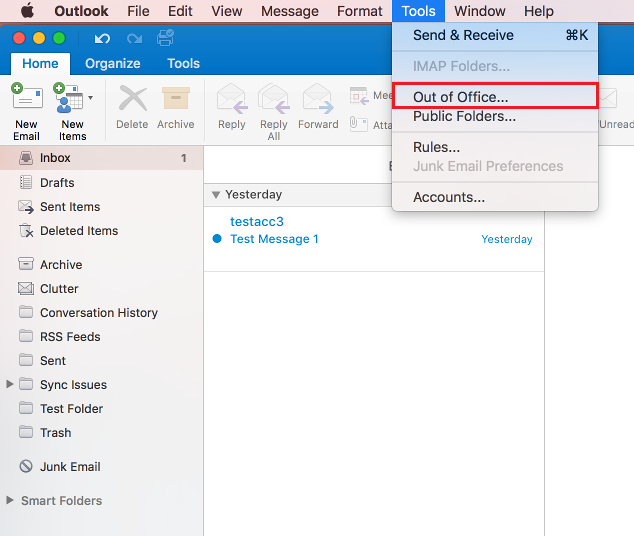Click the New Items icon

click(68, 97)
